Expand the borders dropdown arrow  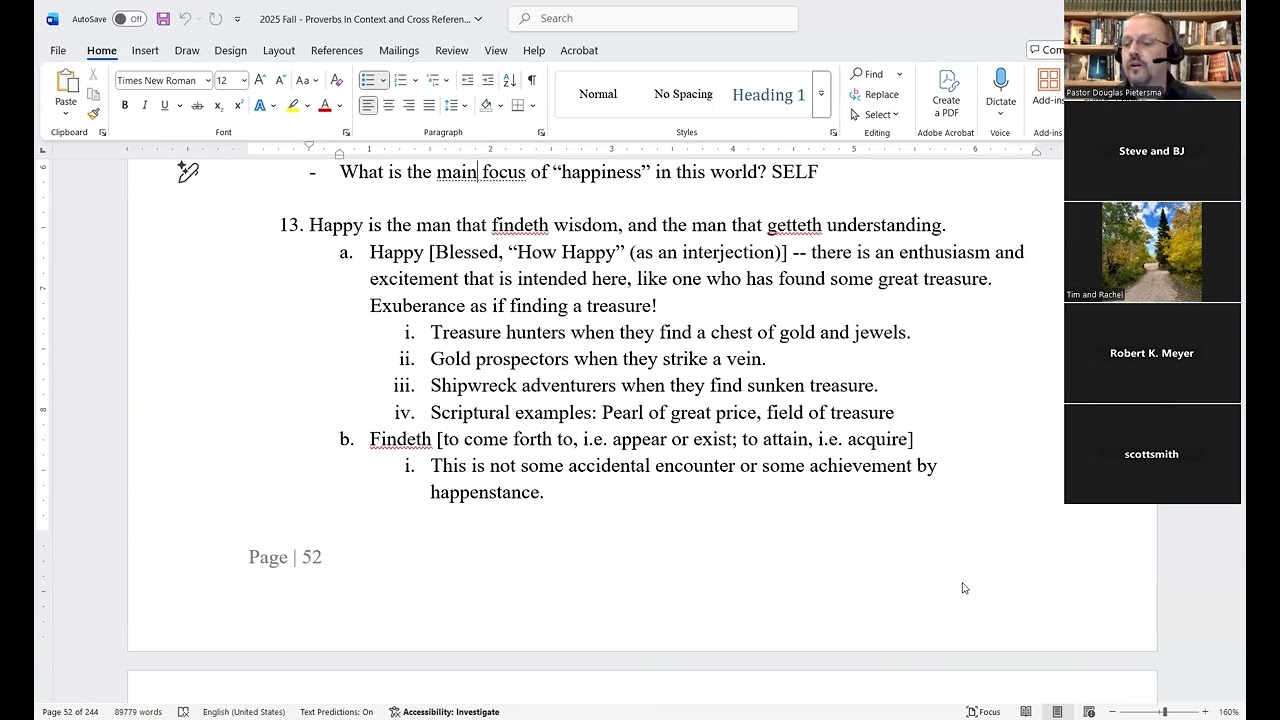click(532, 105)
